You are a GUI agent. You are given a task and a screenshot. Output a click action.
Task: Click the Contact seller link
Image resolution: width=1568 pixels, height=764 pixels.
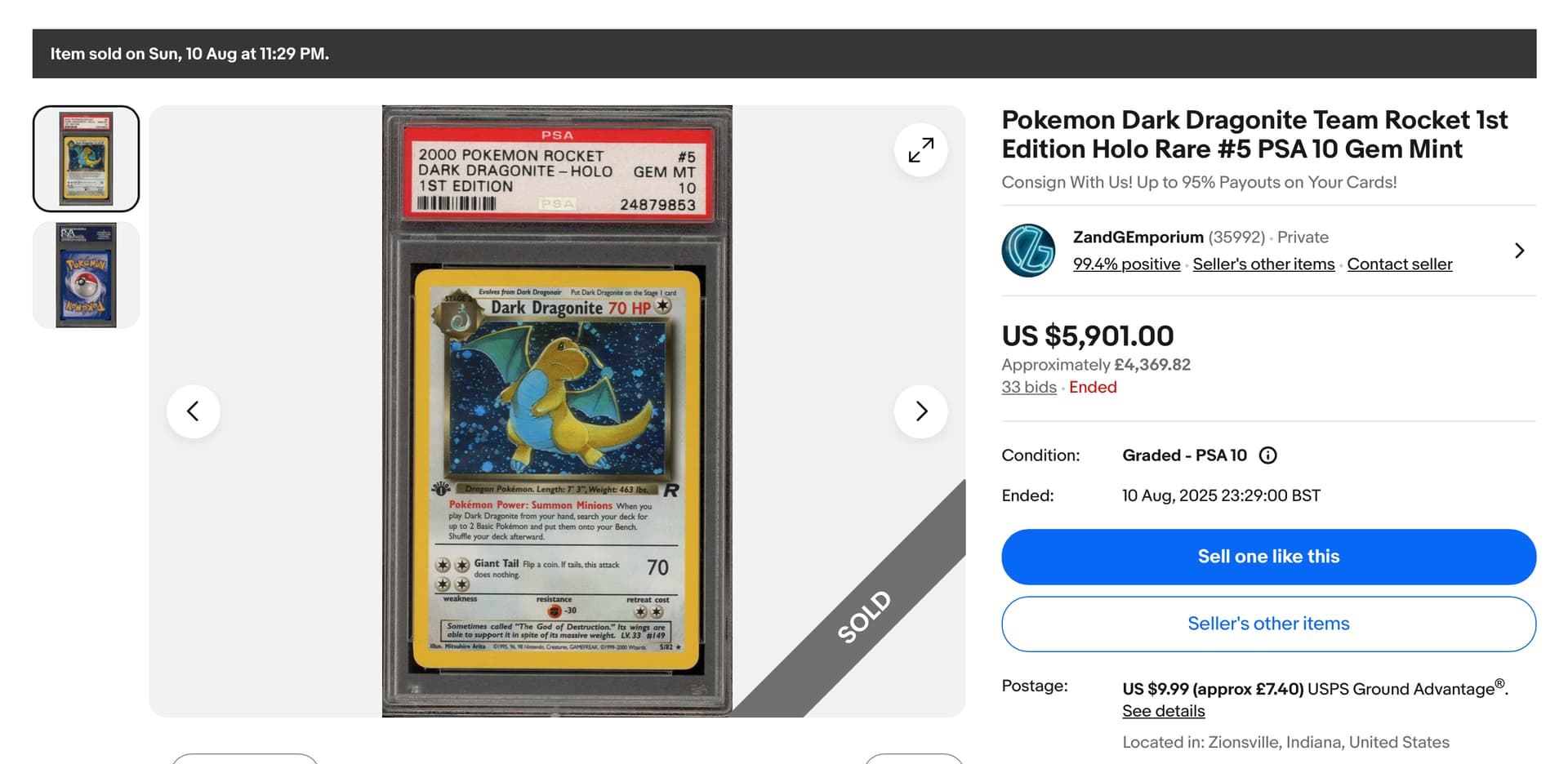pyautogui.click(x=1400, y=264)
